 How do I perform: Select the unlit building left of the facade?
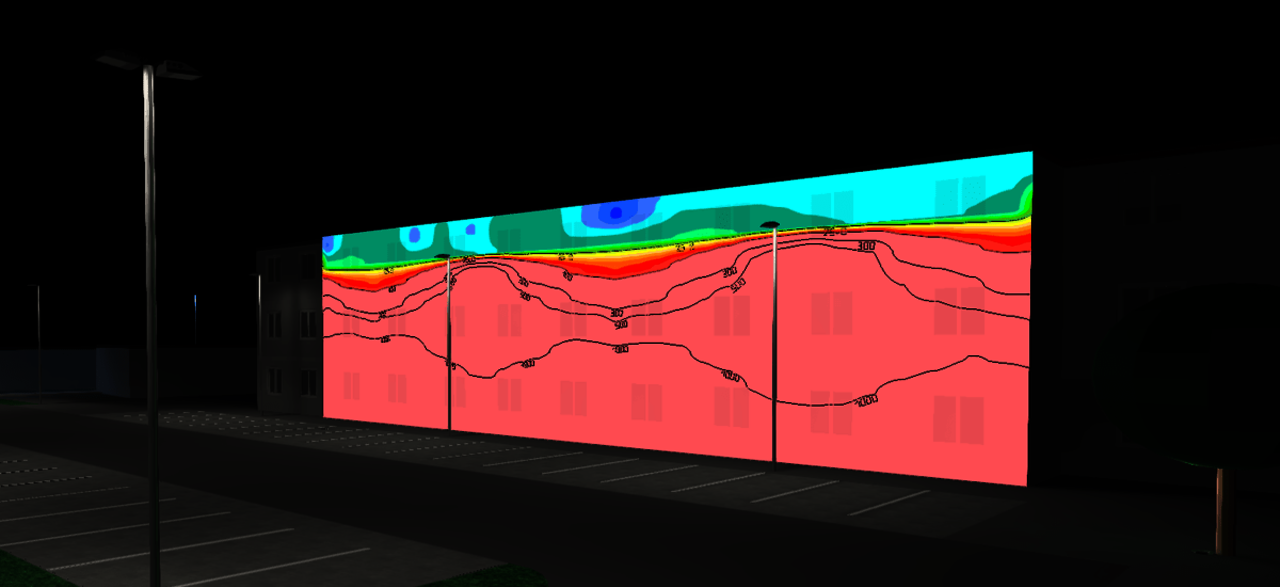point(290,330)
